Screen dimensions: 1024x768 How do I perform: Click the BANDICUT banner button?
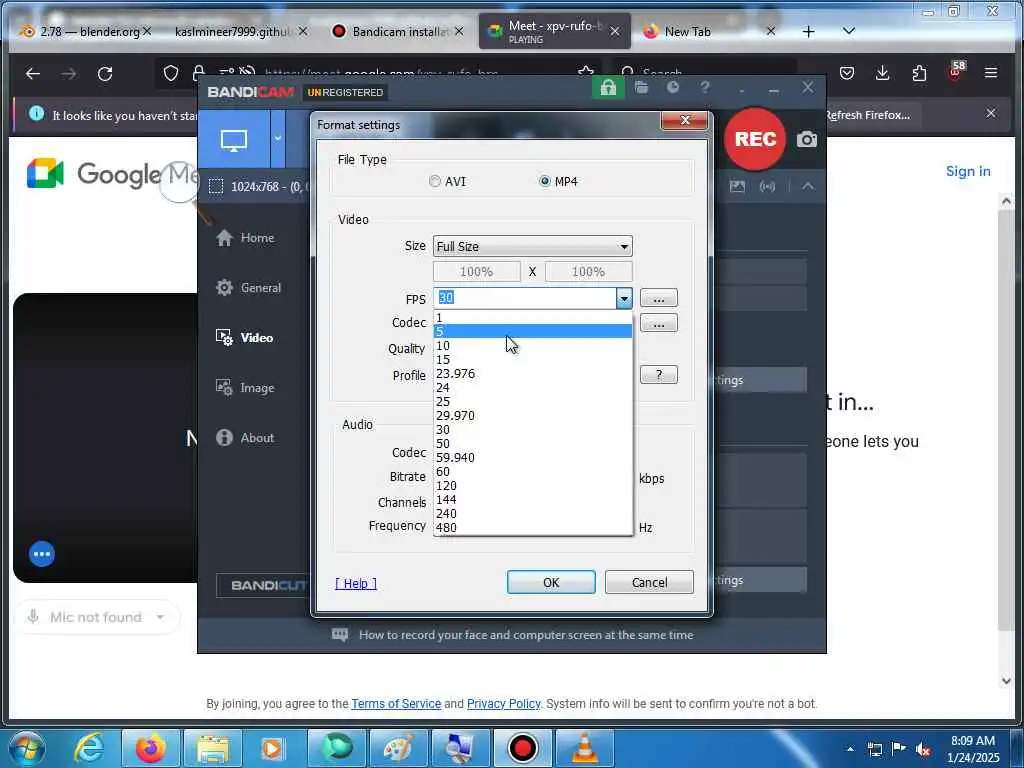(263, 585)
